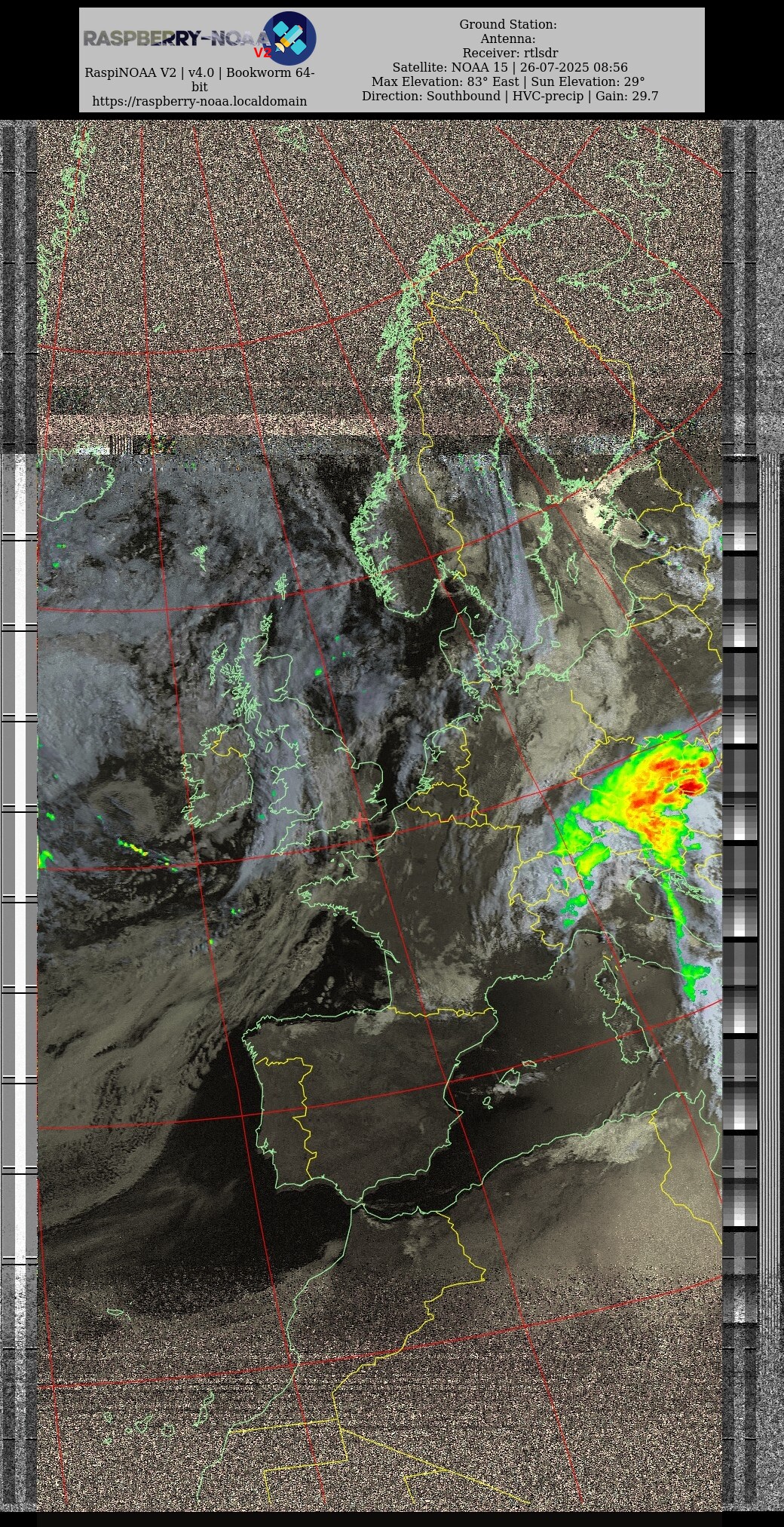Click Ireland on the satellite map
This screenshot has height=1527, width=784.
(x=217, y=777)
